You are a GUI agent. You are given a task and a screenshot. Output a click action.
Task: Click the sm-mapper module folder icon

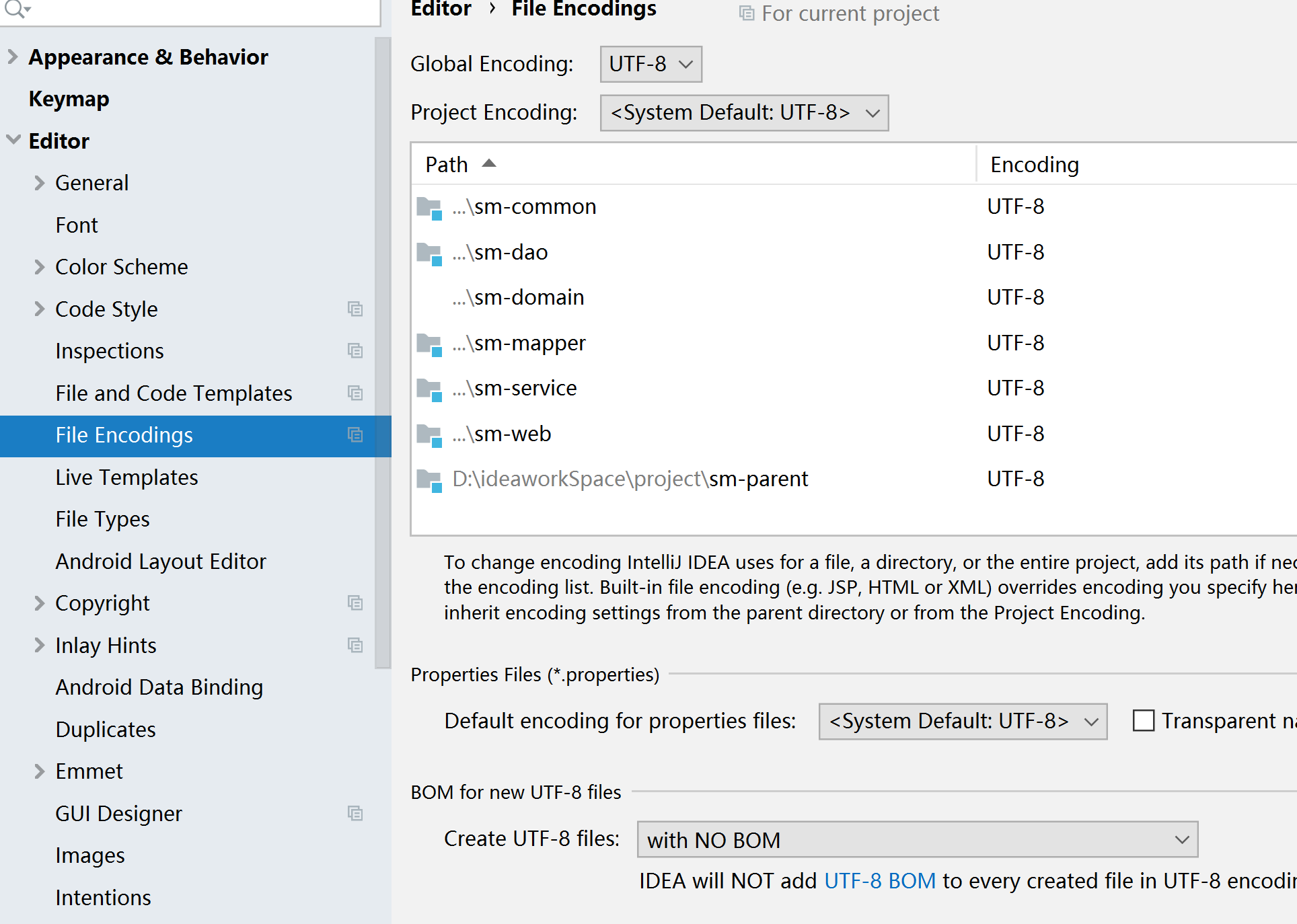click(x=429, y=344)
